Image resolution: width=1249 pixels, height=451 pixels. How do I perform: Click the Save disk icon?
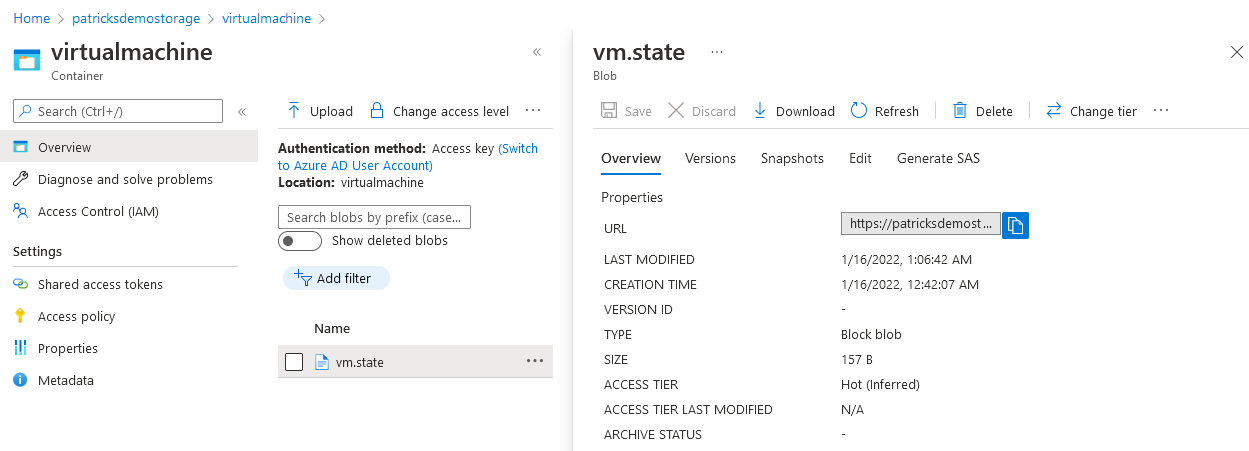tap(609, 111)
